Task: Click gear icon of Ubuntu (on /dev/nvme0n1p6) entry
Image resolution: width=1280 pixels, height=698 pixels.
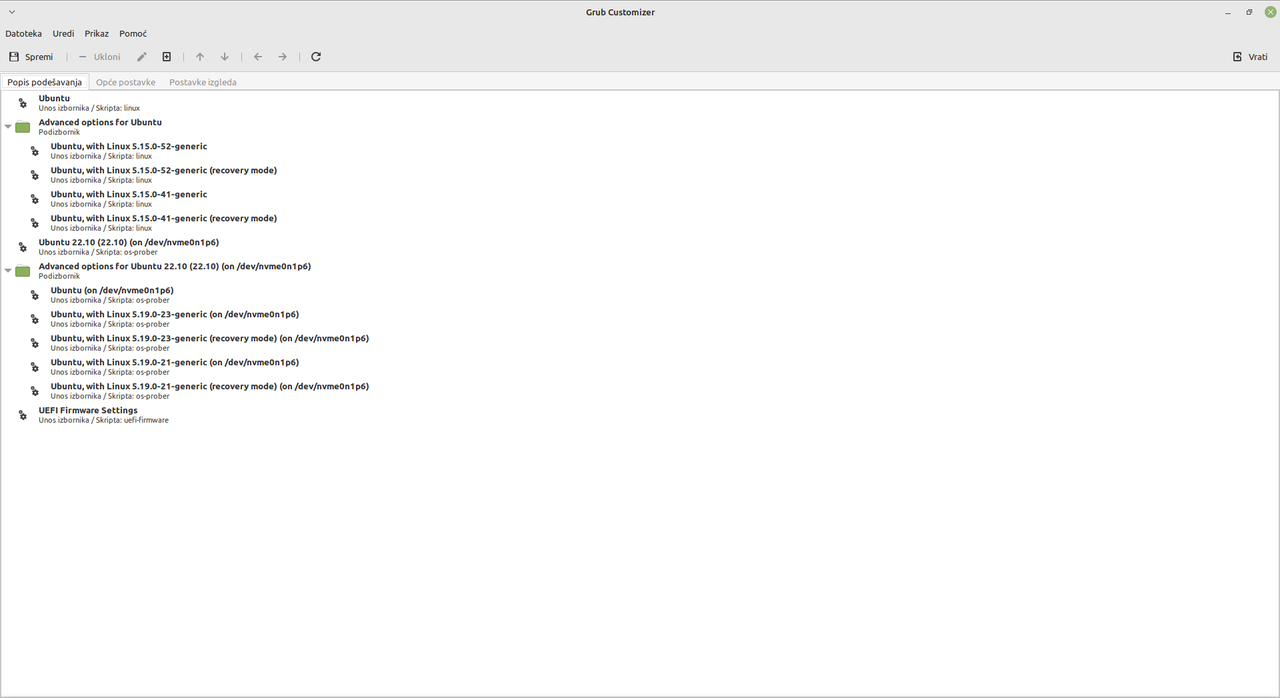Action: click(x=35, y=295)
